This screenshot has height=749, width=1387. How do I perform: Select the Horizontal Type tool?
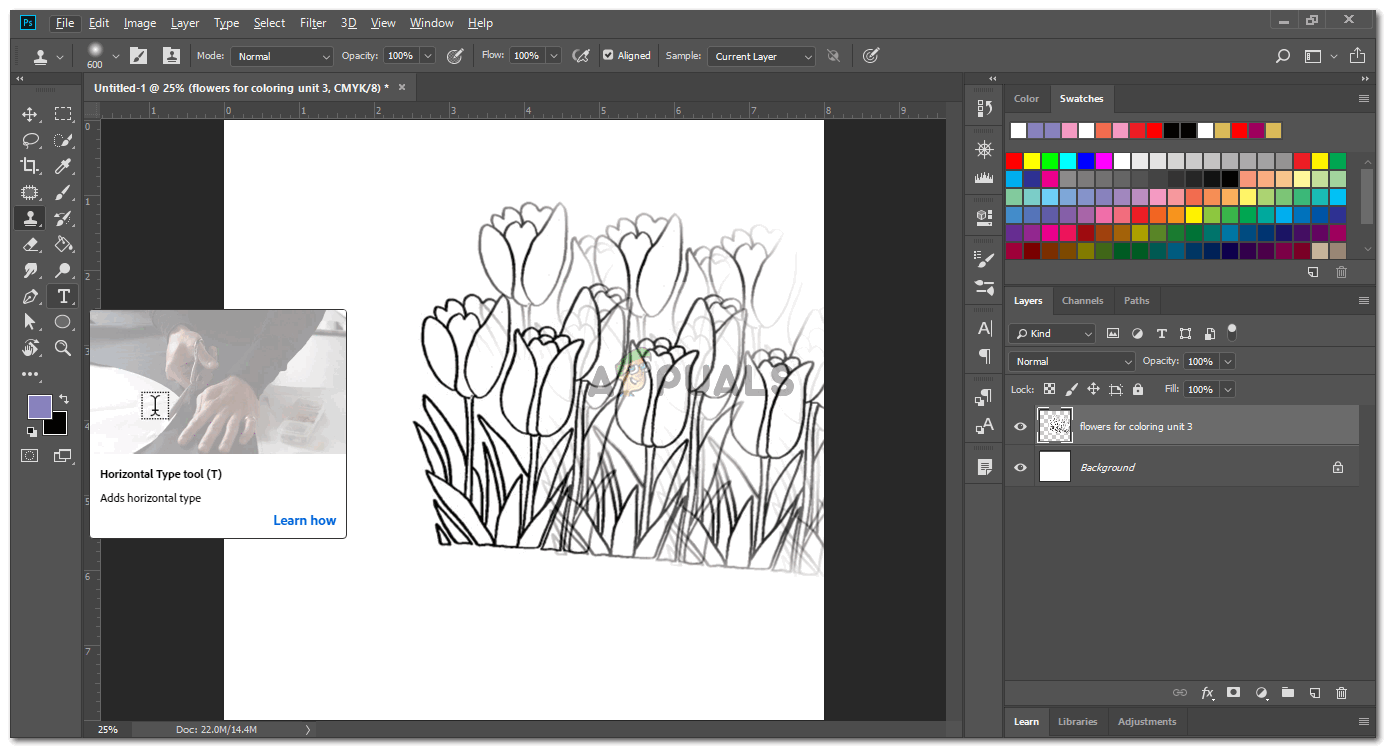coord(63,296)
